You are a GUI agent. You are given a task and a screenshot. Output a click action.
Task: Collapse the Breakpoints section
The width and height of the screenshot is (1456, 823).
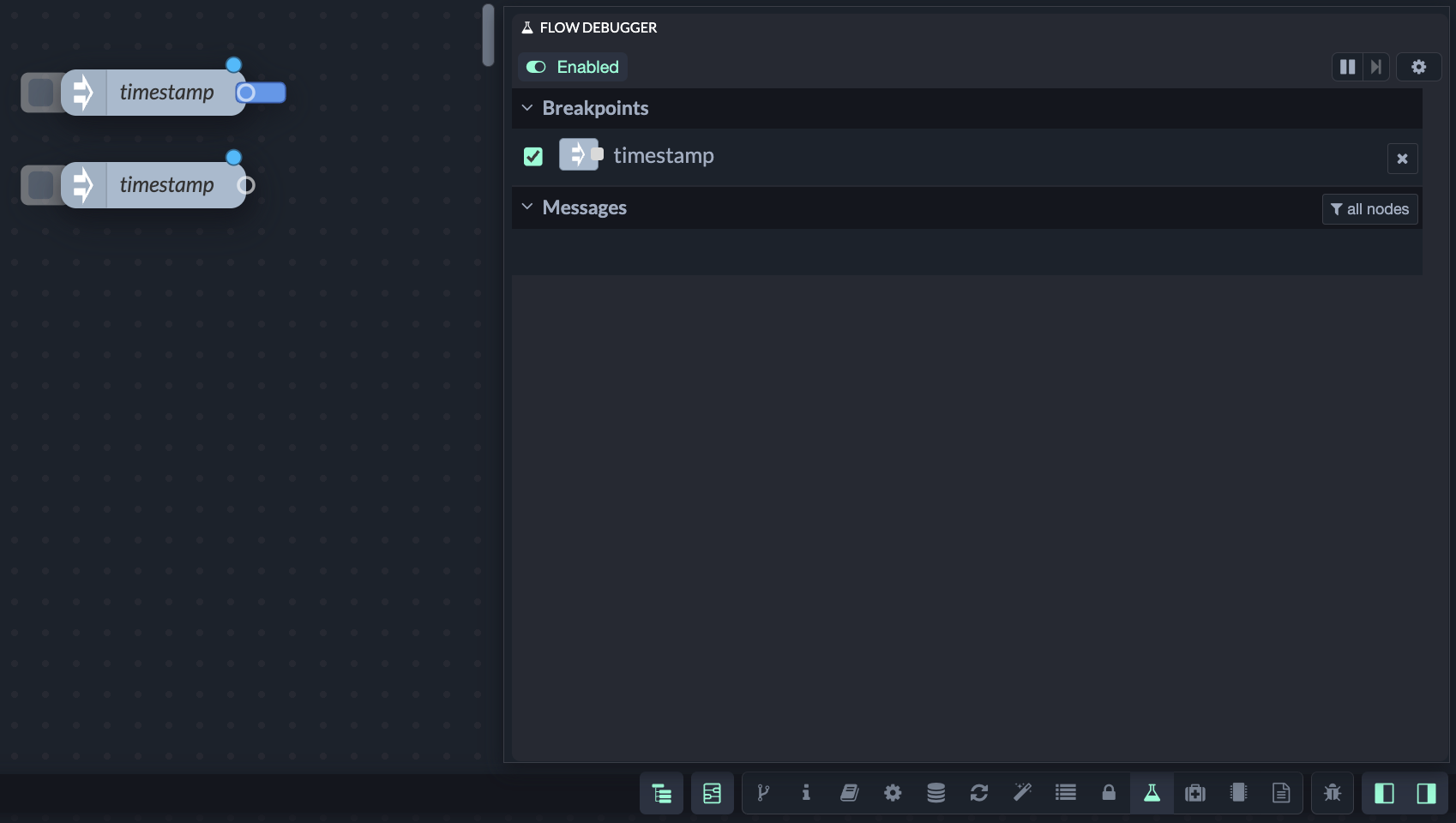527,108
